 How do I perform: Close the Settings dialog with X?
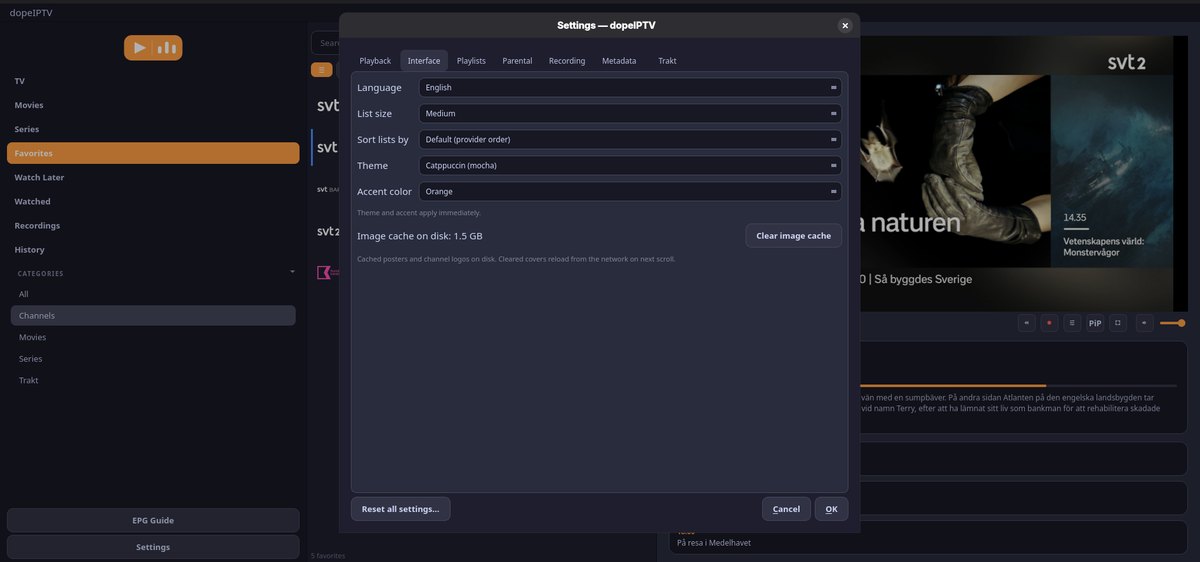pos(845,25)
